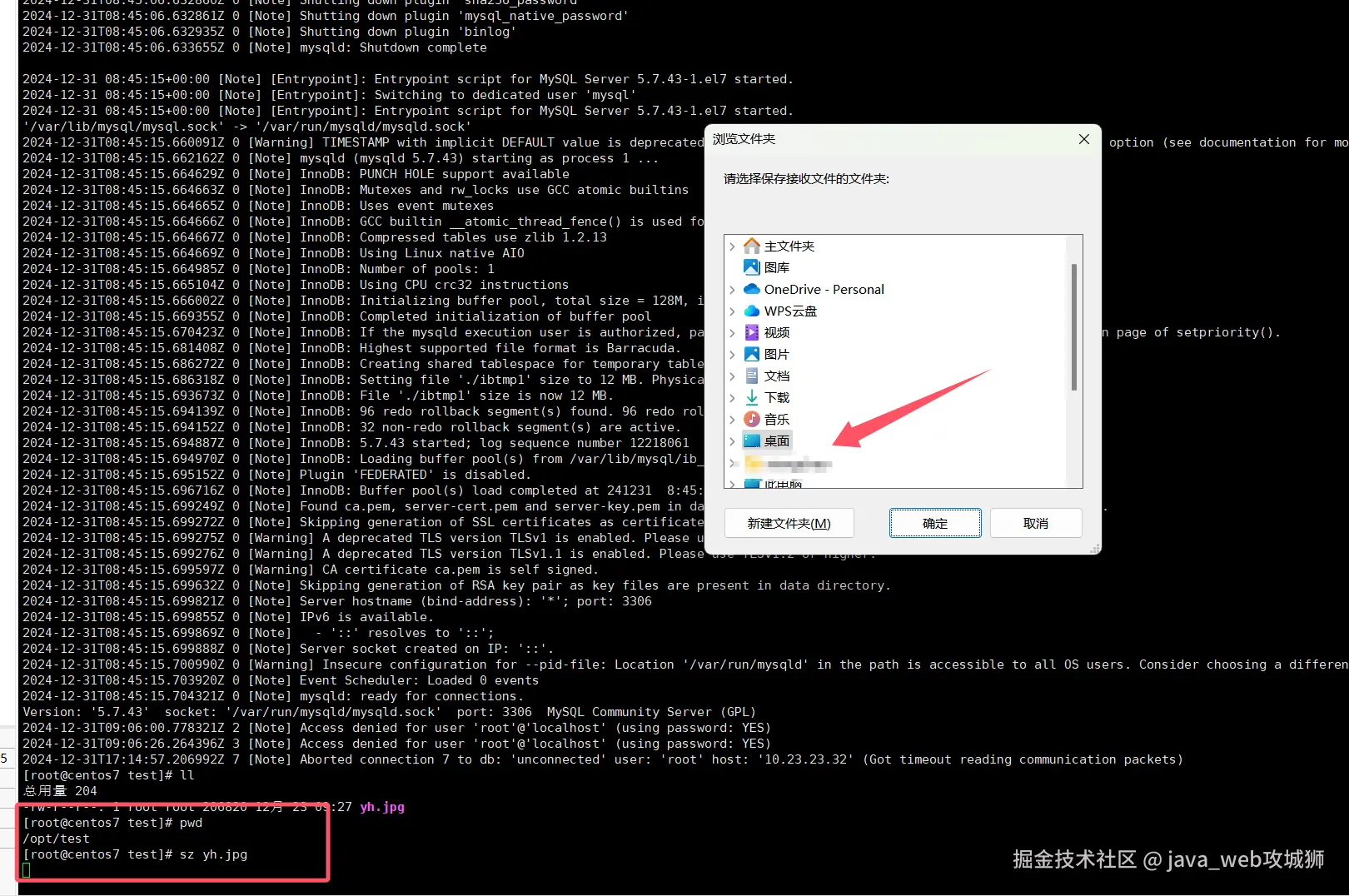
Task: Click the OneDrive cloud icon
Action: click(x=752, y=289)
